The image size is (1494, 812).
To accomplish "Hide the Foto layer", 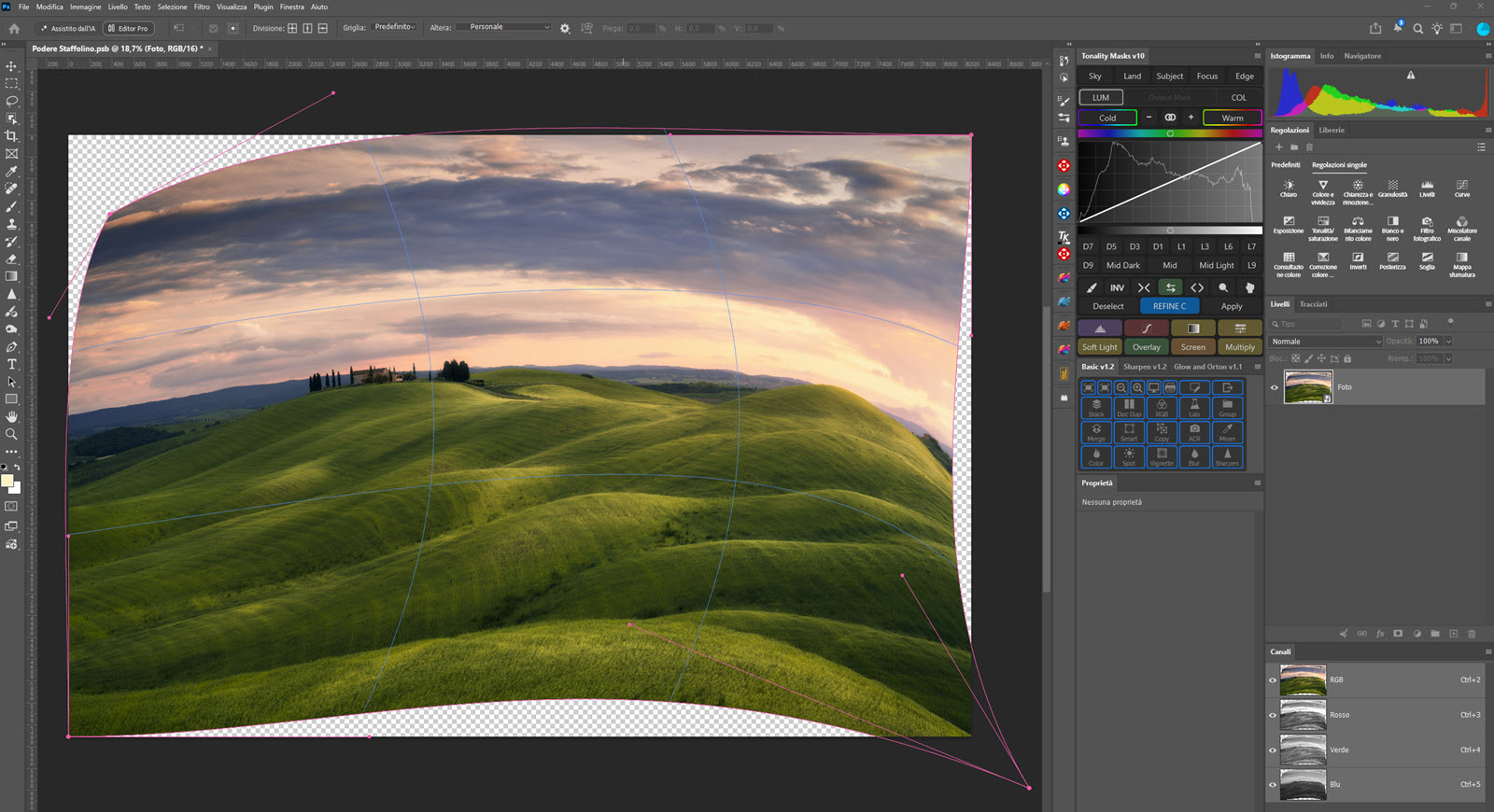I will (x=1275, y=387).
